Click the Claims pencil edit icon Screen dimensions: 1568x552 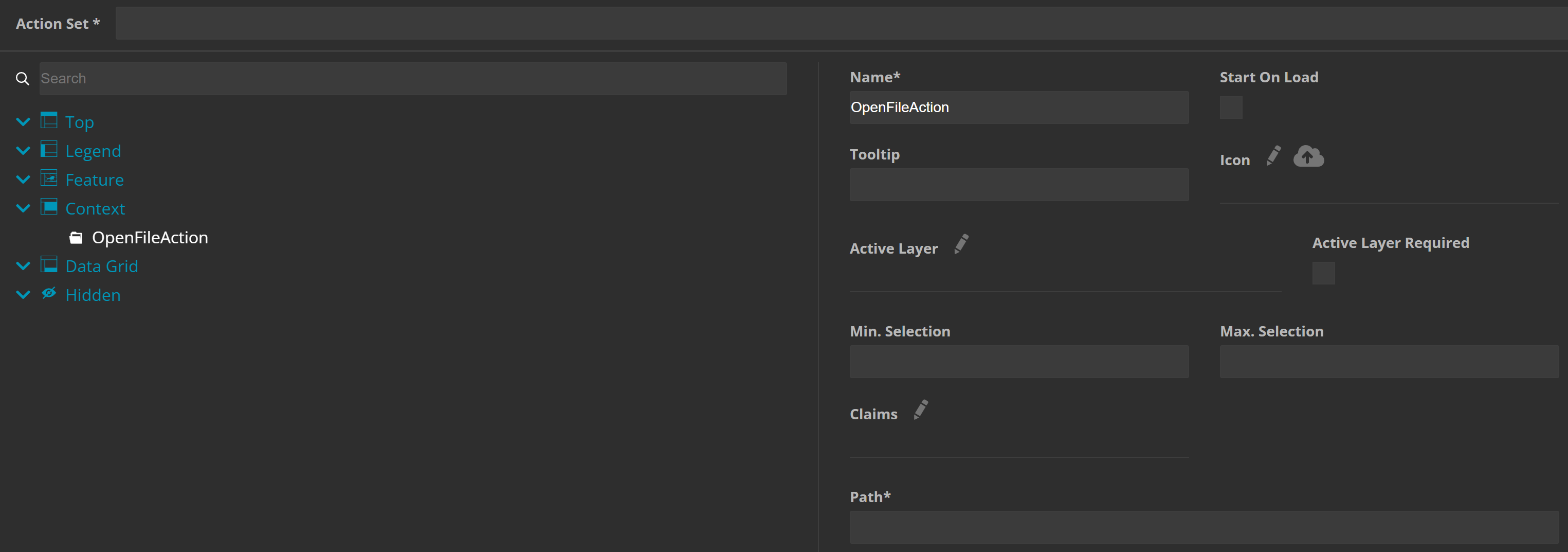[921, 409]
